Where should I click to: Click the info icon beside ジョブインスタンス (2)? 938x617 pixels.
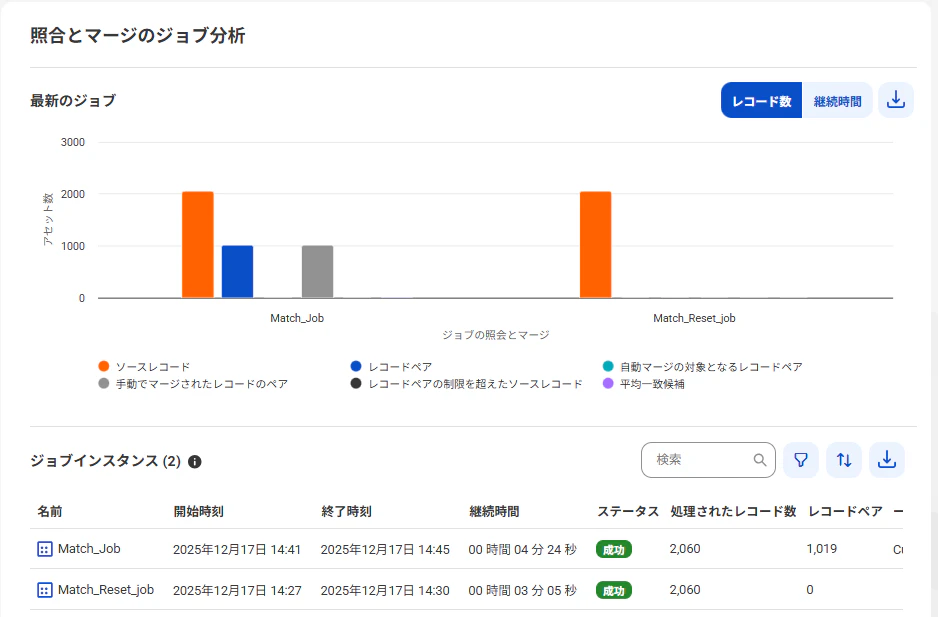[194, 461]
